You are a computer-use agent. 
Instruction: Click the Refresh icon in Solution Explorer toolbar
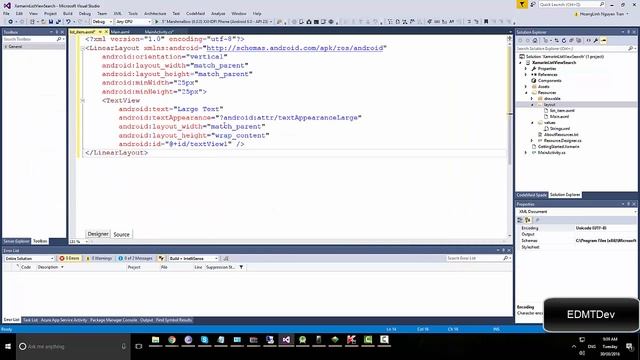tap(564, 40)
